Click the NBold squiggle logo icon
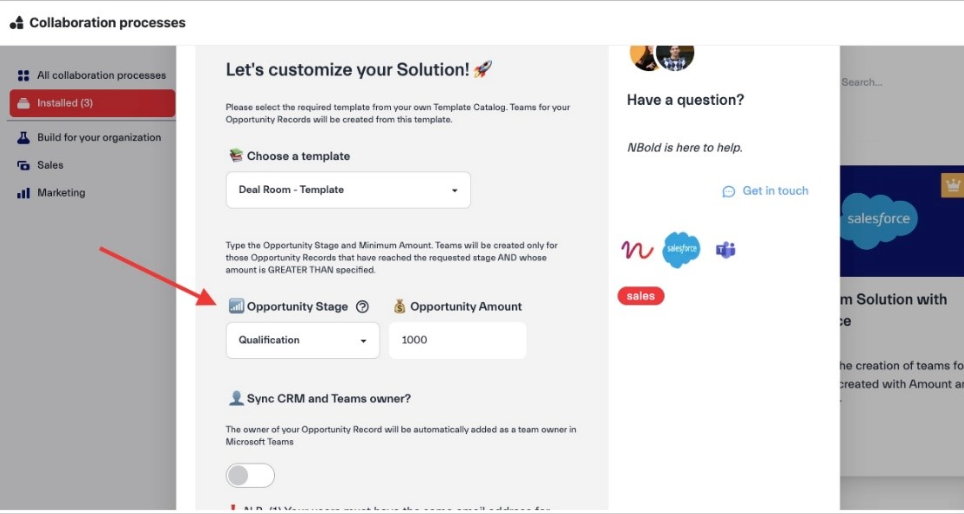Image resolution: width=964 pixels, height=514 pixels. tap(637, 250)
